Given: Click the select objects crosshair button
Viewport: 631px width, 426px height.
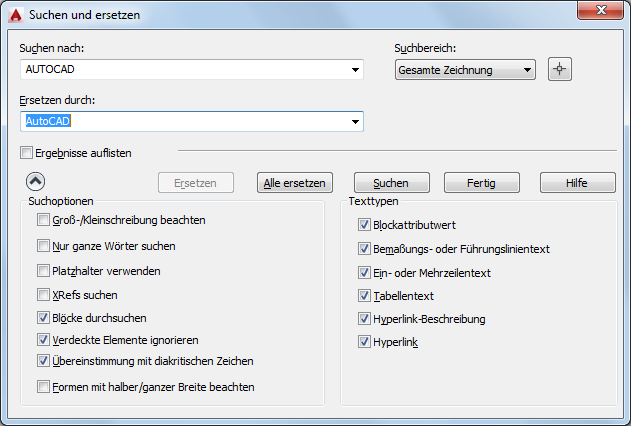Looking at the screenshot, I should pyautogui.click(x=559, y=69).
